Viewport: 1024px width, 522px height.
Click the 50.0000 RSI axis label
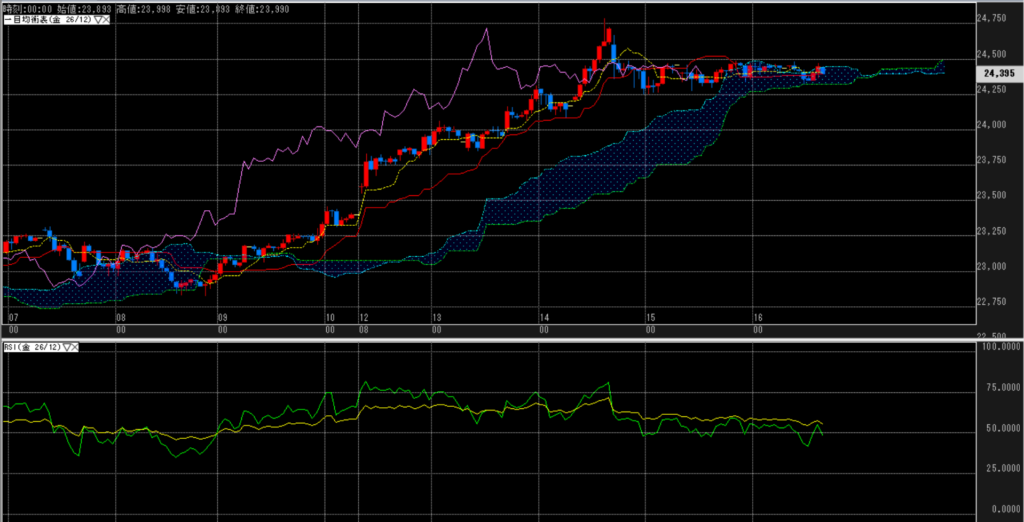(1000, 428)
